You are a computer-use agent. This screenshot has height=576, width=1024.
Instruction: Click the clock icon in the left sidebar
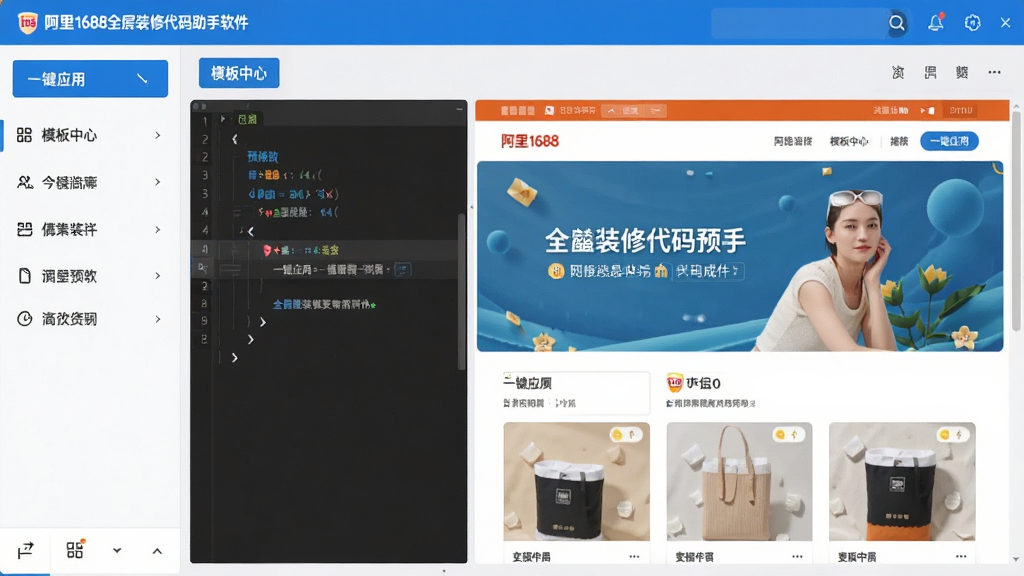pyautogui.click(x=24, y=319)
